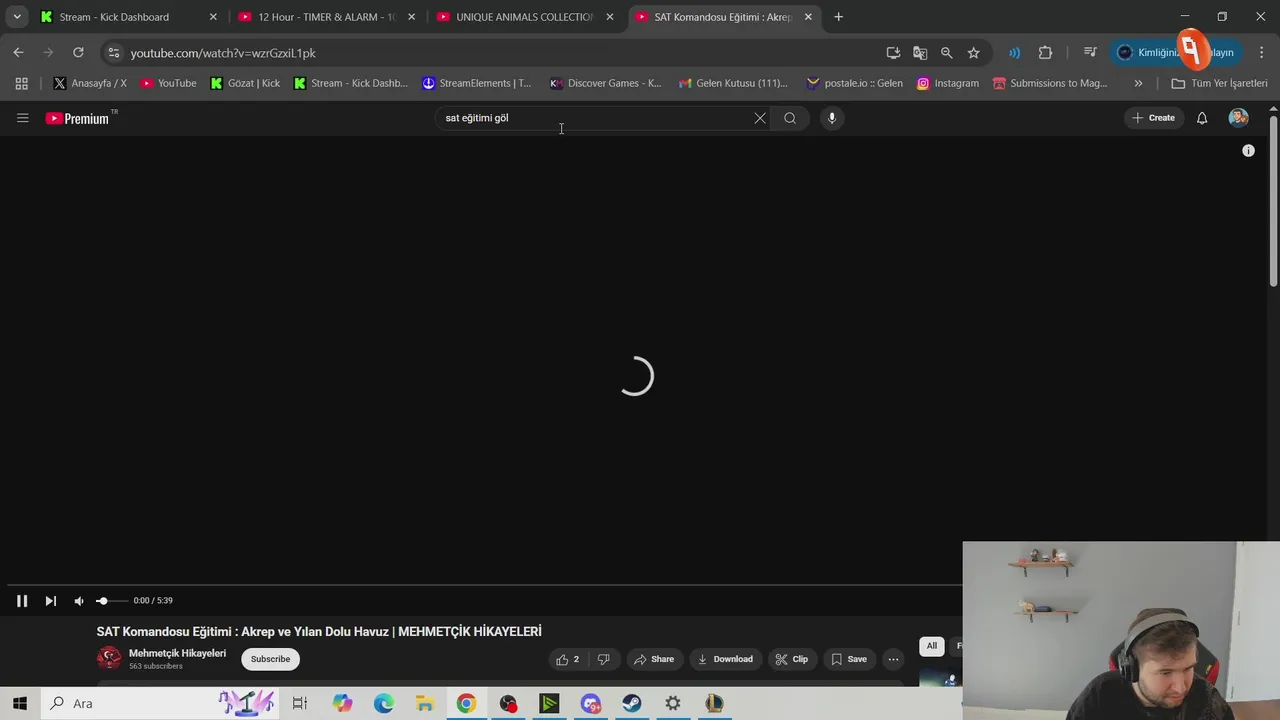Go back in the browser
The width and height of the screenshot is (1280, 720).
click(18, 53)
